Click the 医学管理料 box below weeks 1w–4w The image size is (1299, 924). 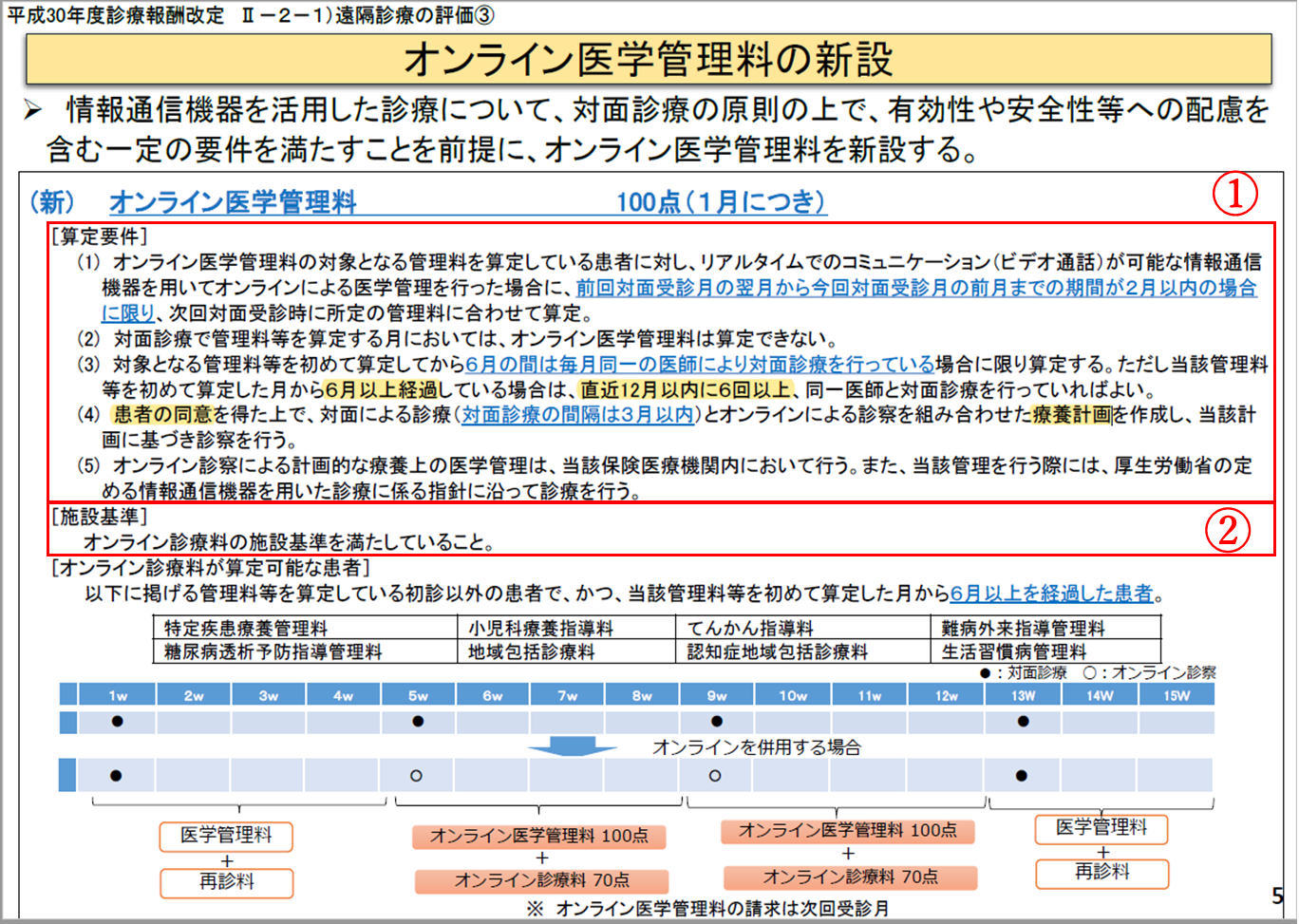pyautogui.click(x=226, y=836)
